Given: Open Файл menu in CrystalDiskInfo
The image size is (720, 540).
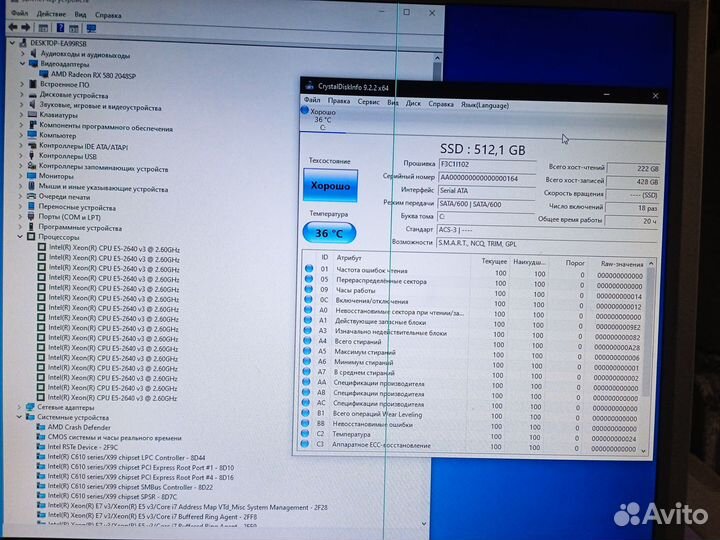Looking at the screenshot, I should (x=312, y=100).
